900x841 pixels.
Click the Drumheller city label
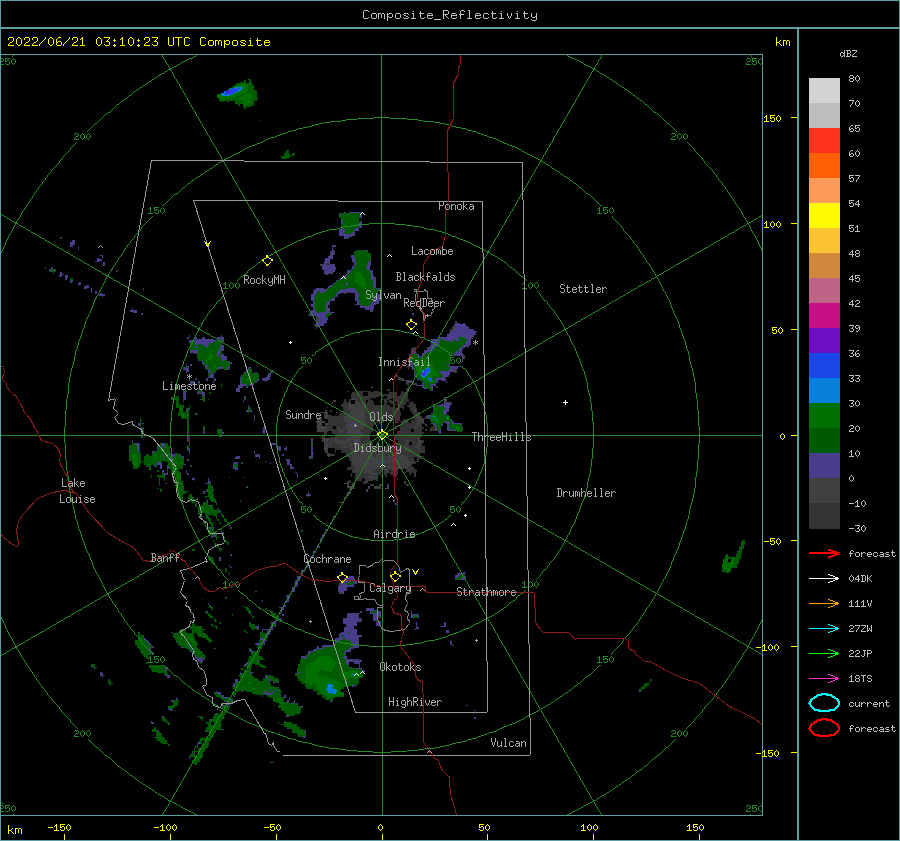[x=586, y=493]
